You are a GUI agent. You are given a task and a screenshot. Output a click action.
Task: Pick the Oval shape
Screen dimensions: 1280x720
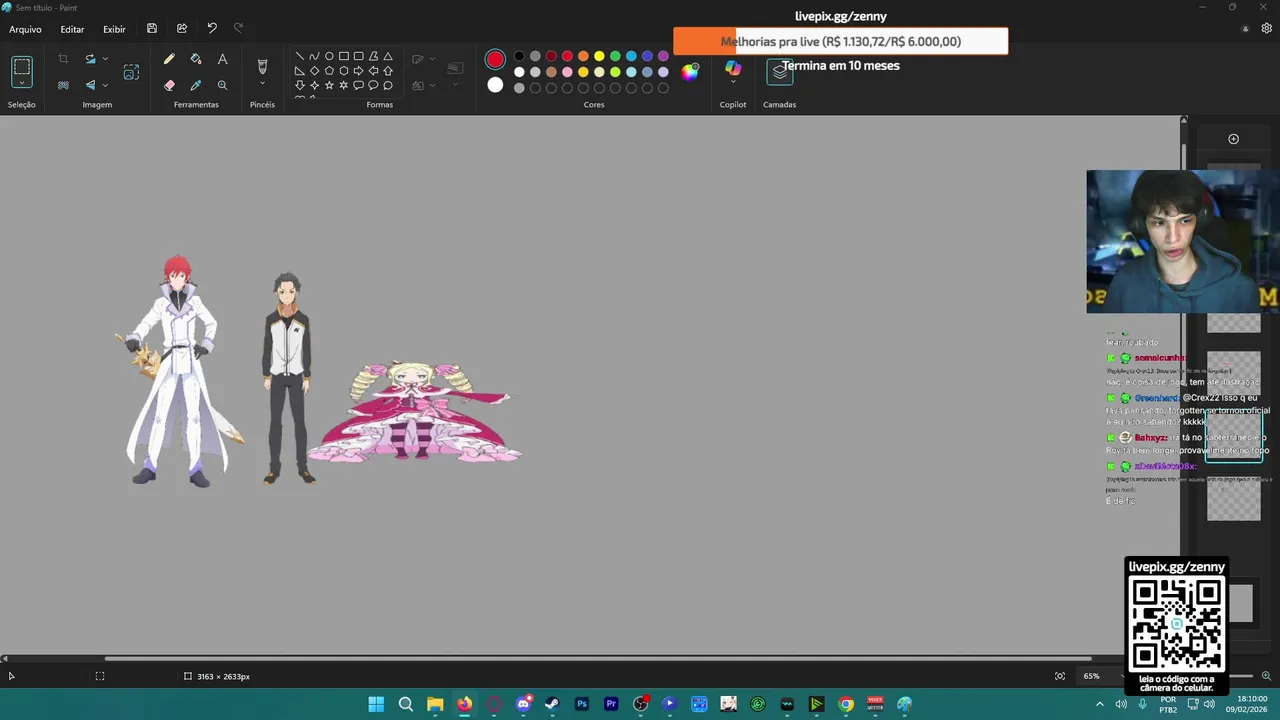click(329, 56)
